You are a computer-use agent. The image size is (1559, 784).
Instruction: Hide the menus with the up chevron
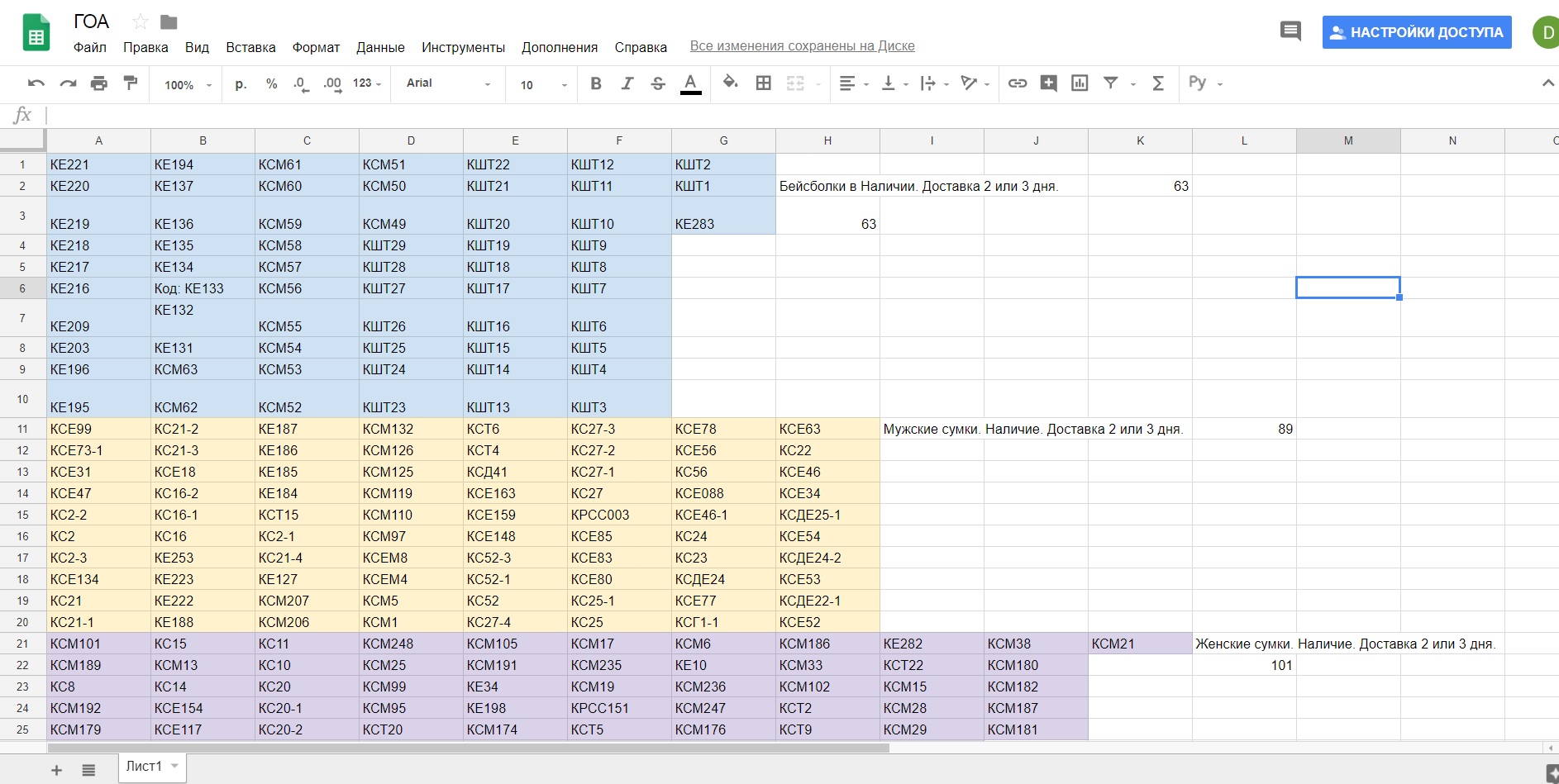point(1548,83)
